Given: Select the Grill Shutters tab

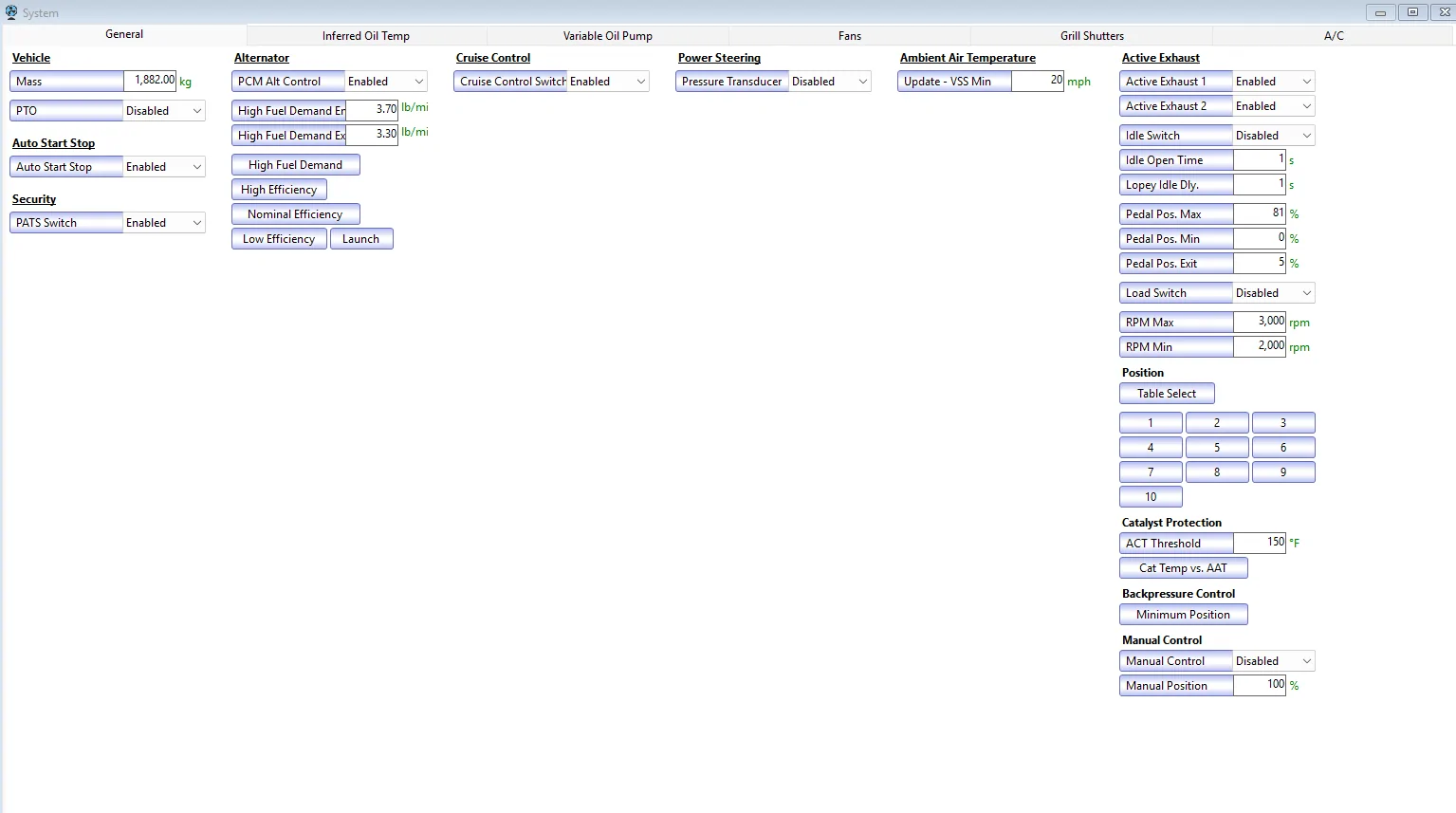Looking at the screenshot, I should click(x=1092, y=36).
